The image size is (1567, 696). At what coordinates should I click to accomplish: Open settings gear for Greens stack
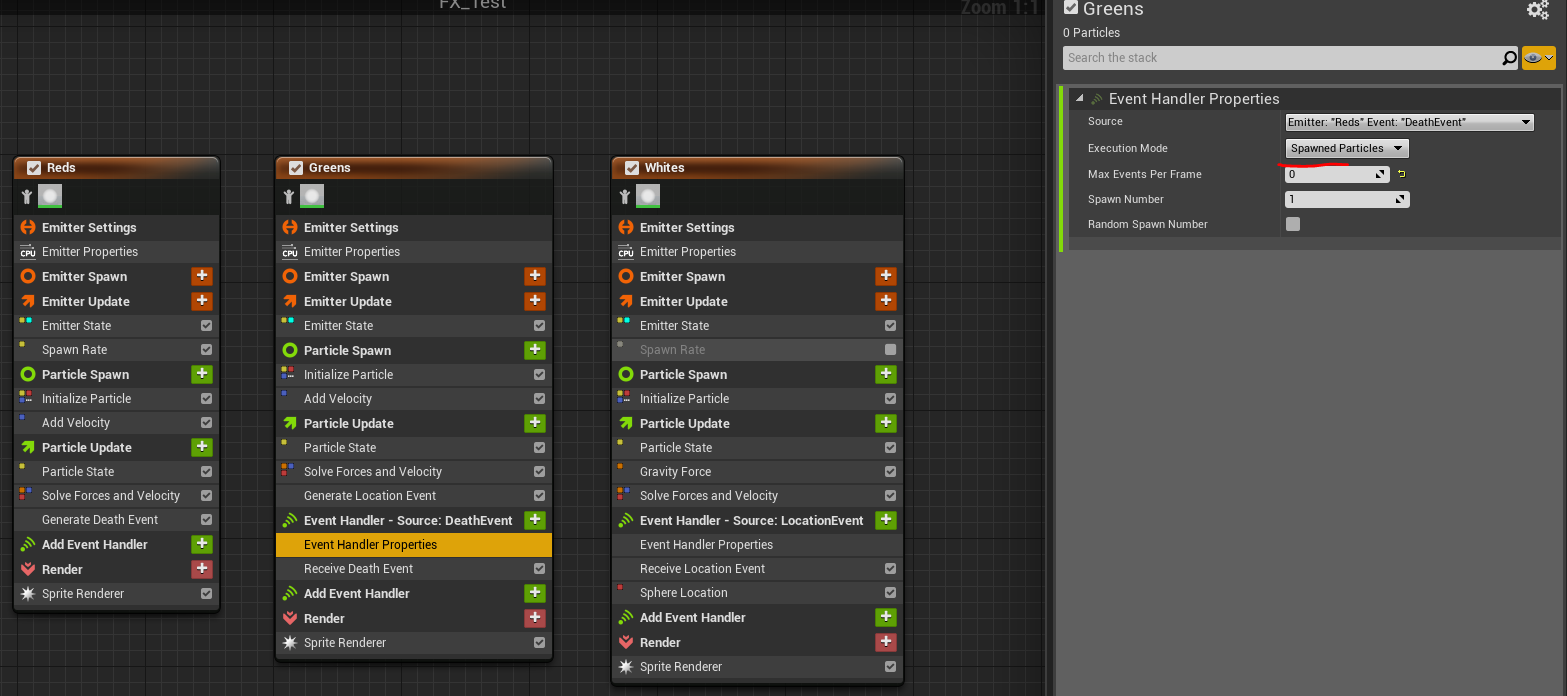(x=1537, y=10)
